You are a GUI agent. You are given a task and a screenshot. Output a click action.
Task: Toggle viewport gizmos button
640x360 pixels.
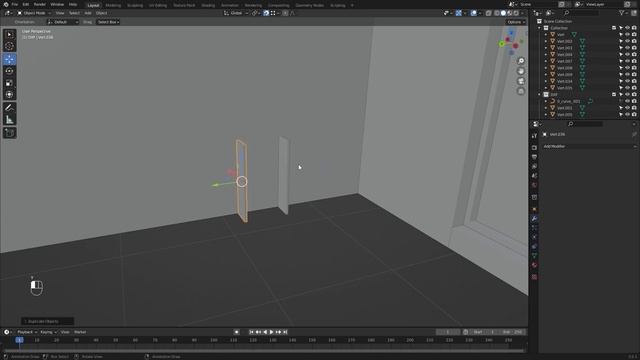[x=459, y=13]
